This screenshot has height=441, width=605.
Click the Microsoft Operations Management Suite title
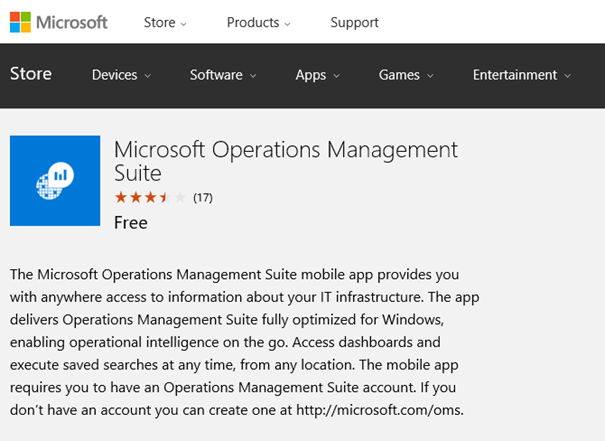coord(286,161)
